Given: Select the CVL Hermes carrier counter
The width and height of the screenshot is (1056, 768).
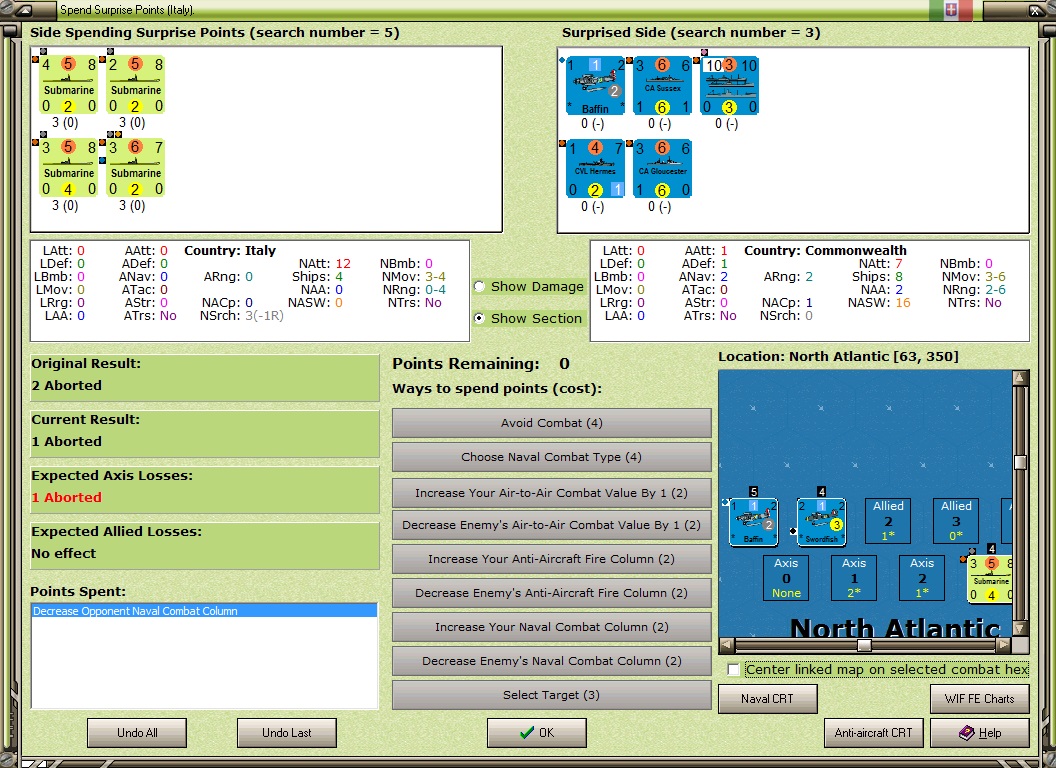Looking at the screenshot, I should 595,169.
